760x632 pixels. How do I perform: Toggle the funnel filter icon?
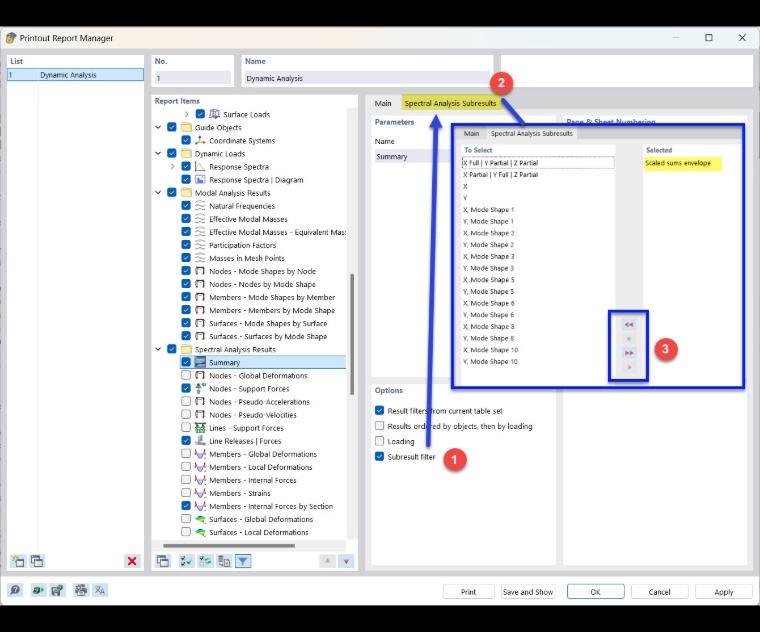[243, 561]
